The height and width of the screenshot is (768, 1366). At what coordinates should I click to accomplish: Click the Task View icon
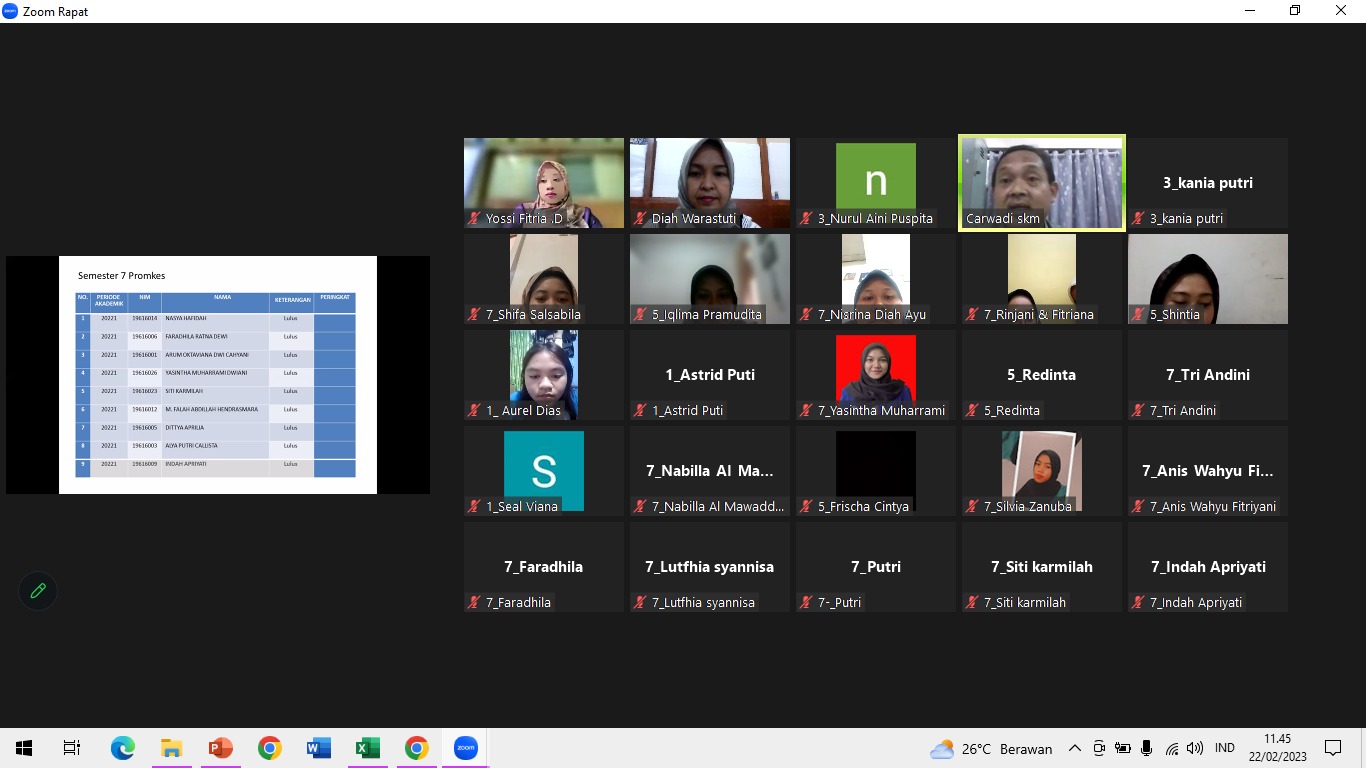click(72, 748)
